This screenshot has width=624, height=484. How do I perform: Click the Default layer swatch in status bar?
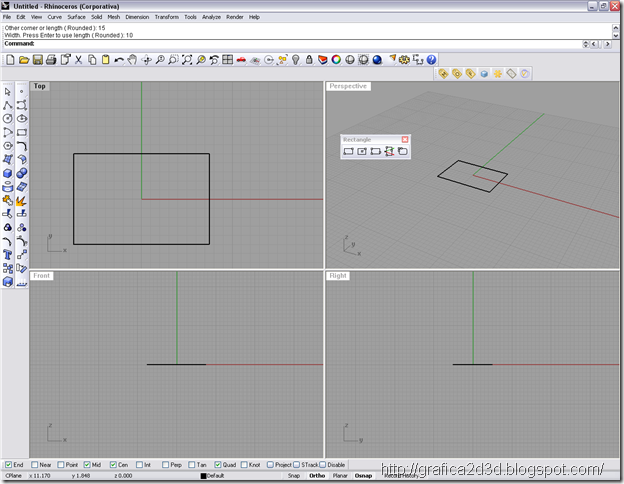tap(203, 476)
